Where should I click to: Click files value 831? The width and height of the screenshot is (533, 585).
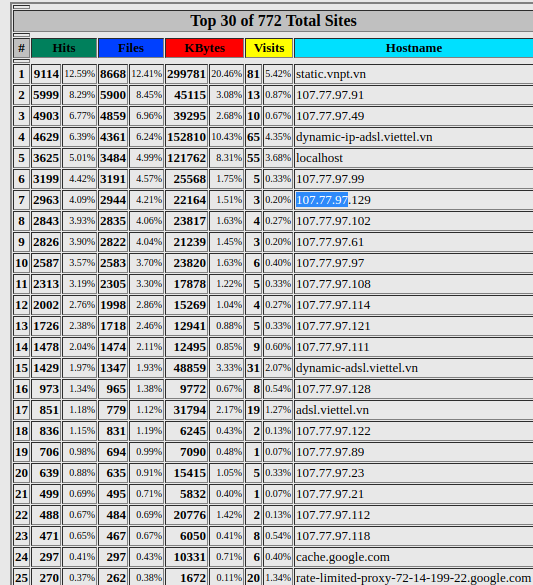click(116, 431)
